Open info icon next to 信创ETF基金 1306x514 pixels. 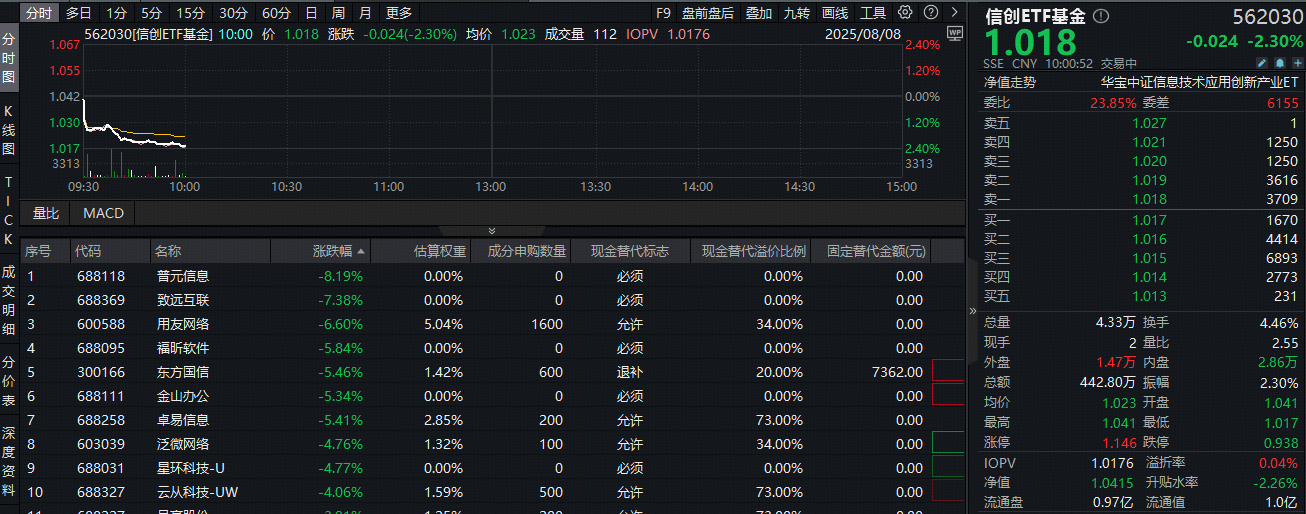click(1101, 16)
